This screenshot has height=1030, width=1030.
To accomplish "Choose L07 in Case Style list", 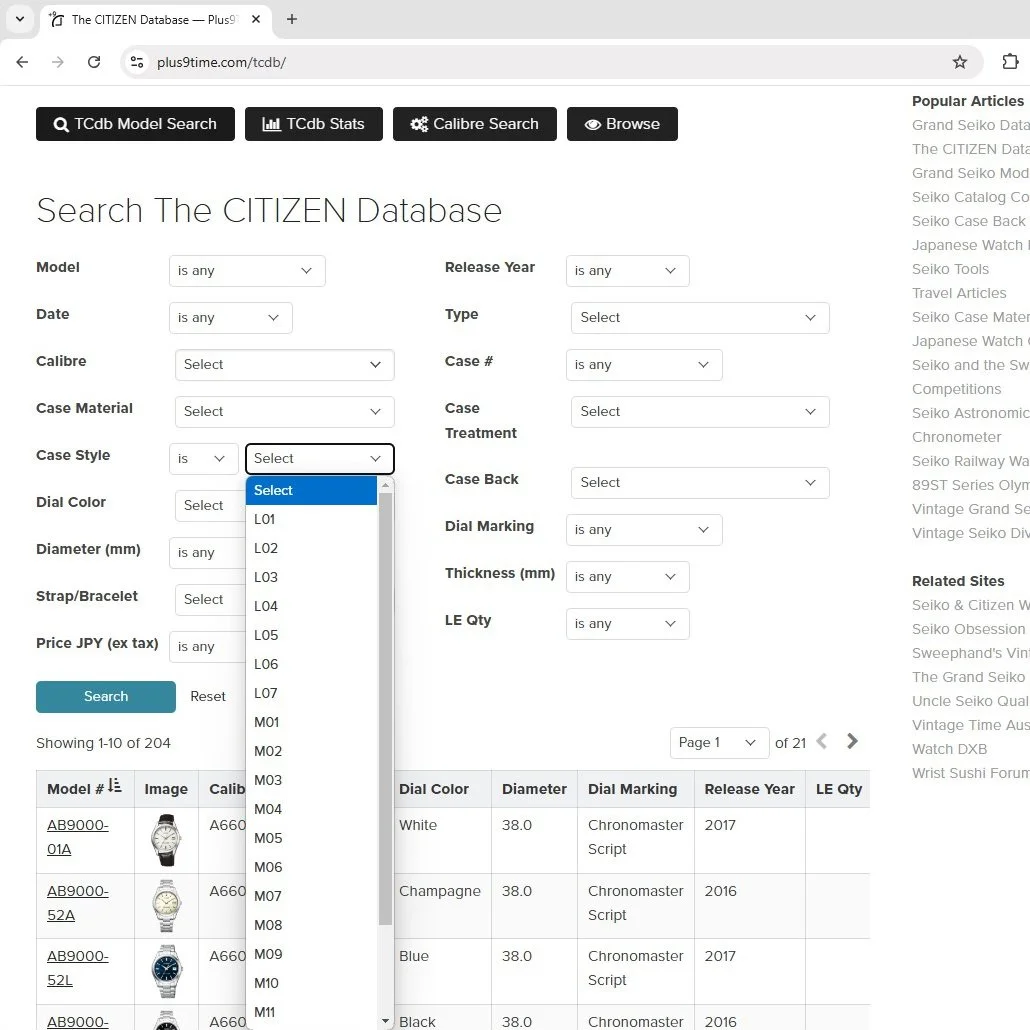I will tap(311, 693).
